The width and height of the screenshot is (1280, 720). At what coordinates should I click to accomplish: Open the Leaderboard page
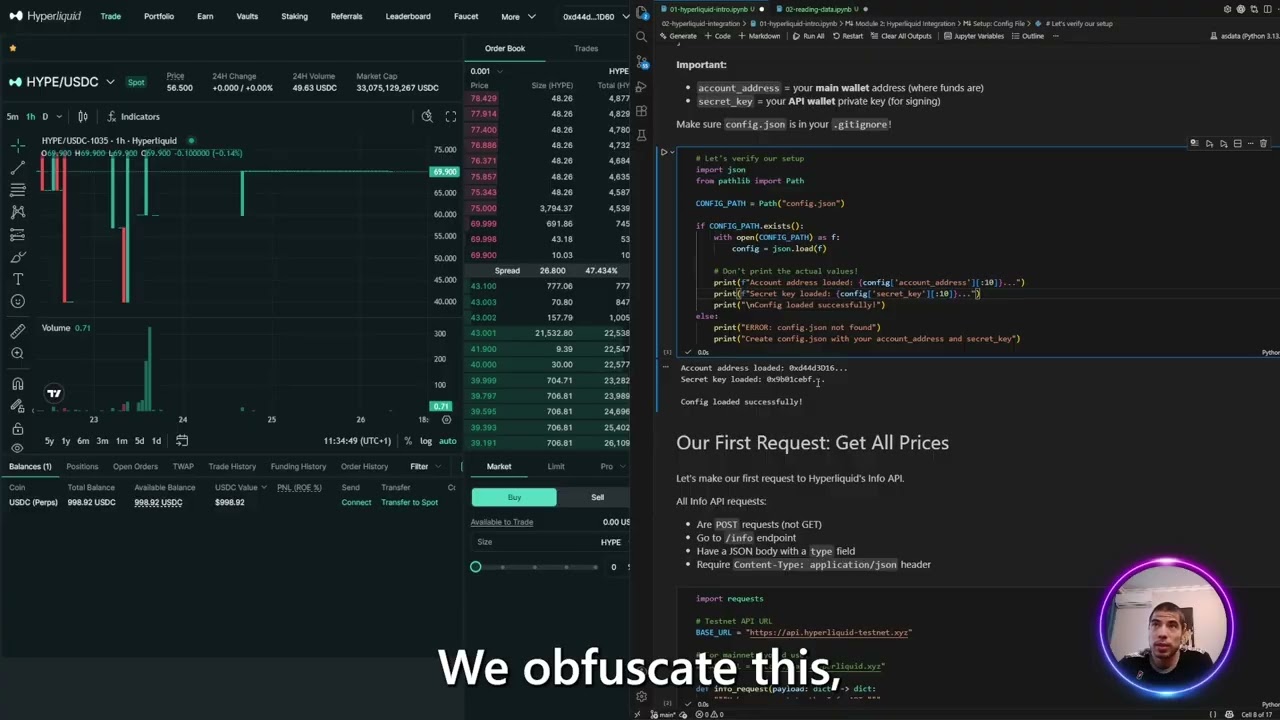(x=408, y=16)
